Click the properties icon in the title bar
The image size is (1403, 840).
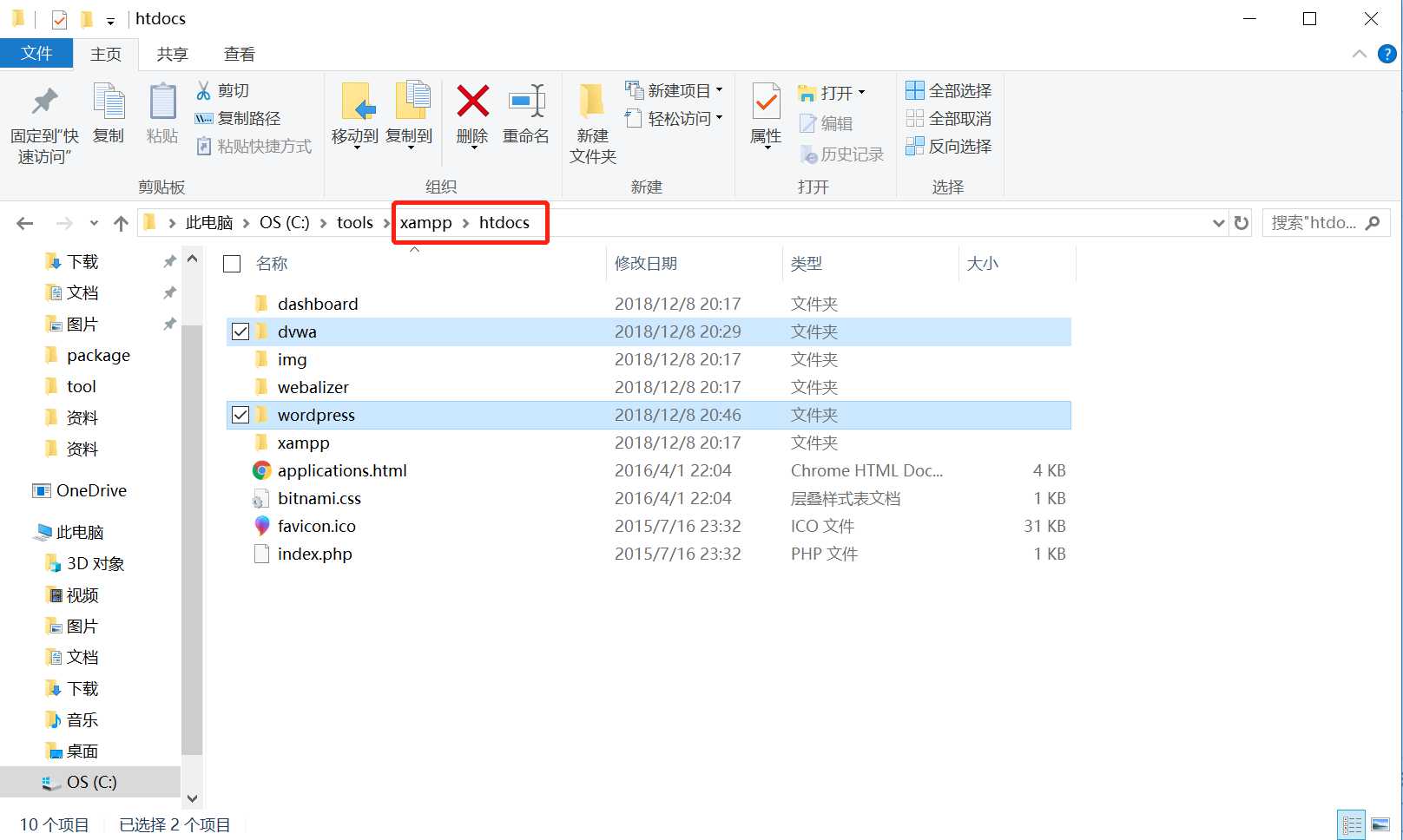pyautogui.click(x=59, y=19)
